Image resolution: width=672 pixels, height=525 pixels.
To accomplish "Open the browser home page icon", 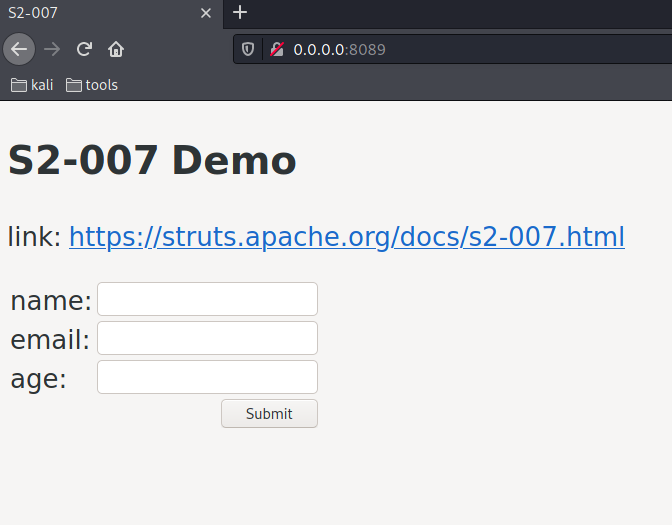I will coord(116,49).
